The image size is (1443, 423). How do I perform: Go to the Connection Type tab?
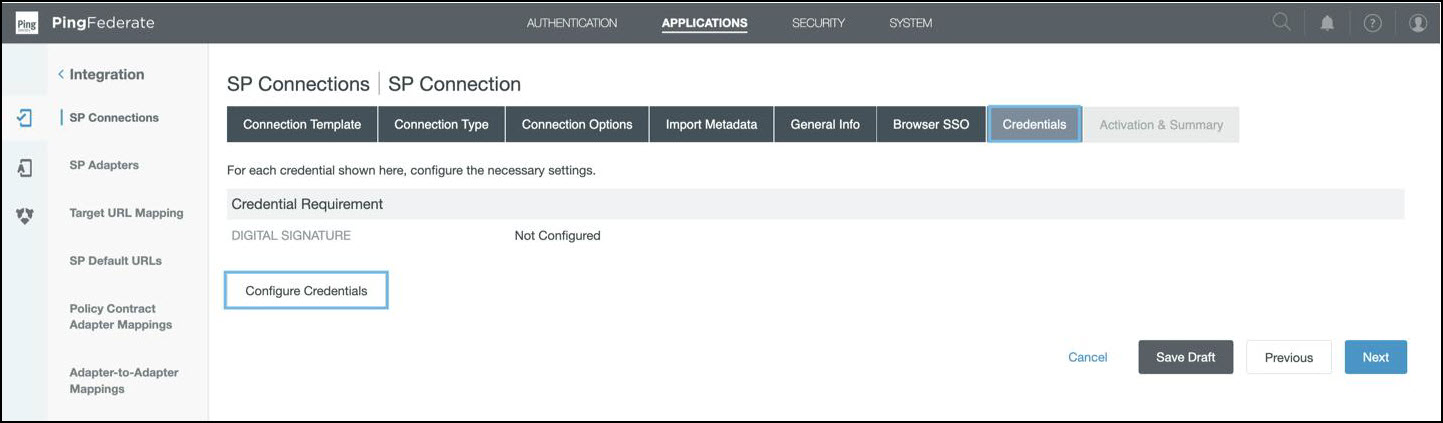[441, 125]
